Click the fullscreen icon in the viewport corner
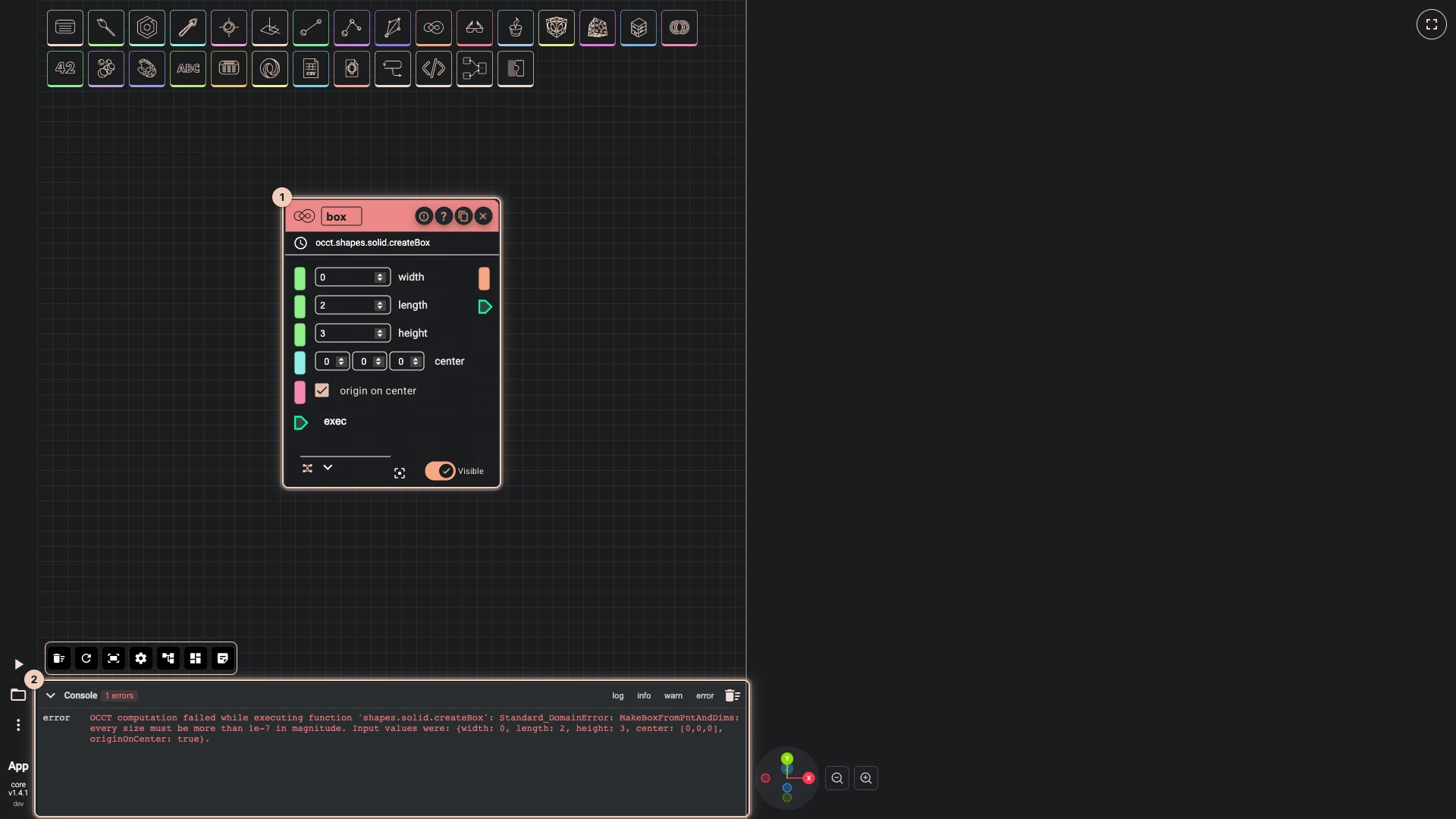 coord(1432,24)
